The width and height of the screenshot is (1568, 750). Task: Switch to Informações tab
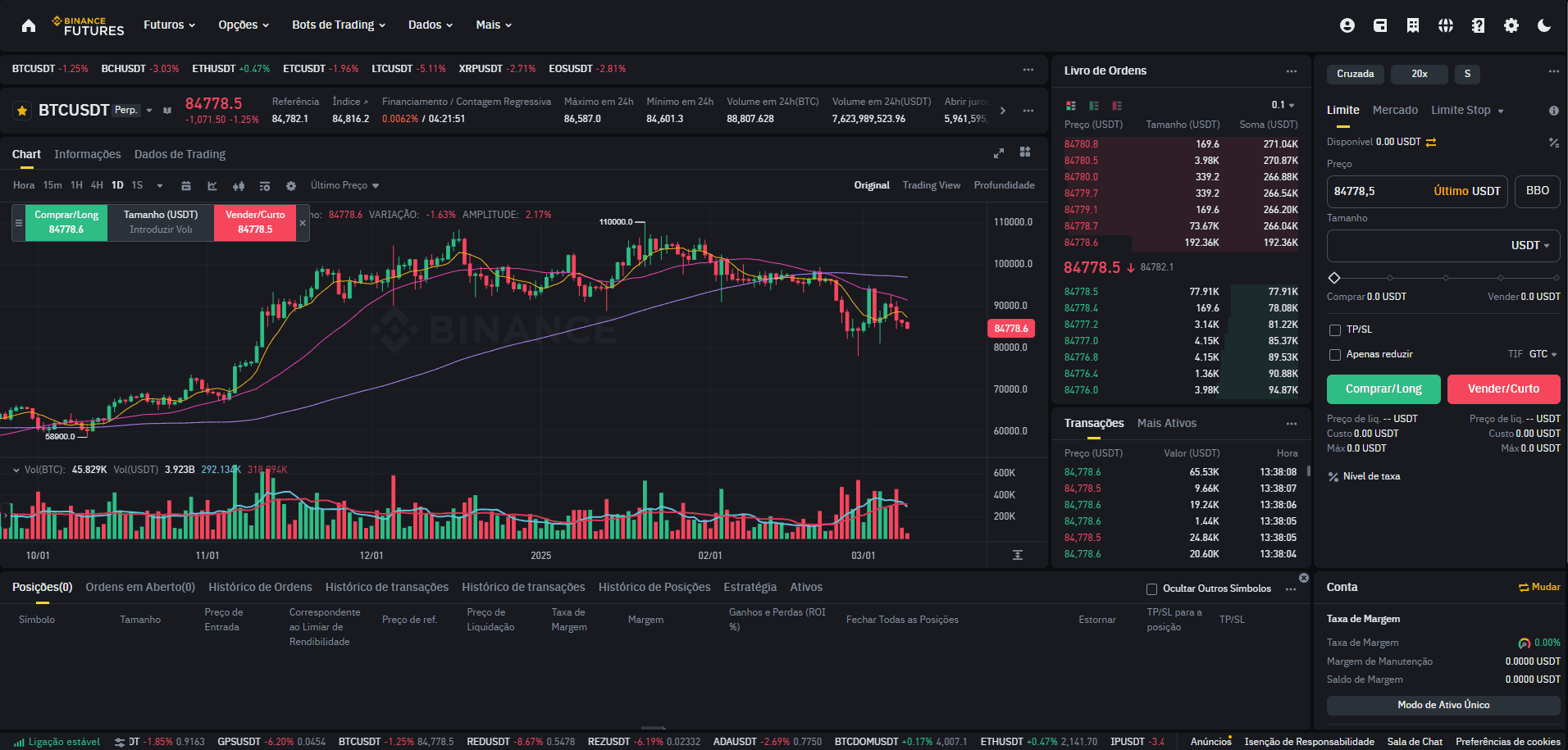click(x=88, y=154)
